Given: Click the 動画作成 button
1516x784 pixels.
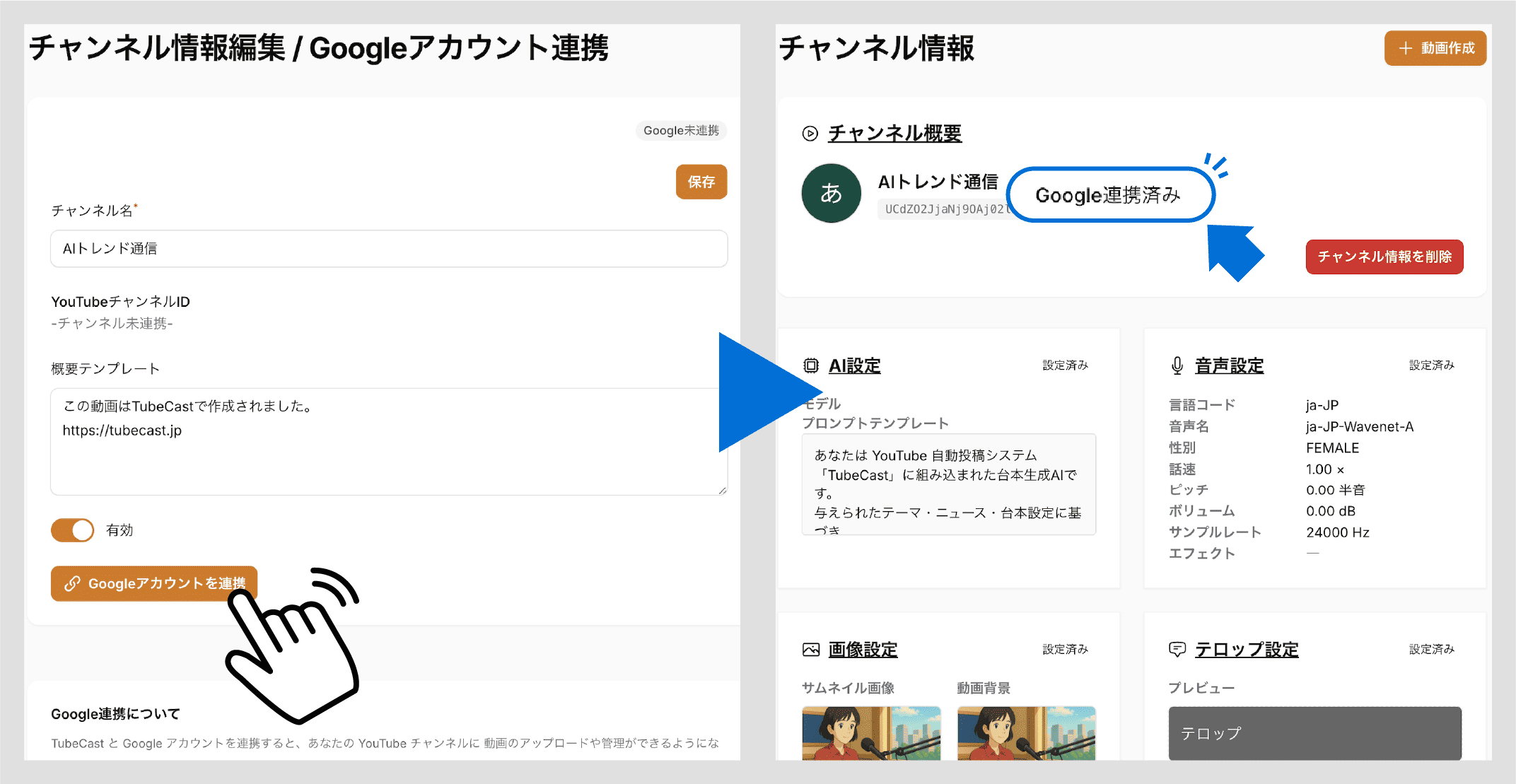Looking at the screenshot, I should [x=1435, y=48].
